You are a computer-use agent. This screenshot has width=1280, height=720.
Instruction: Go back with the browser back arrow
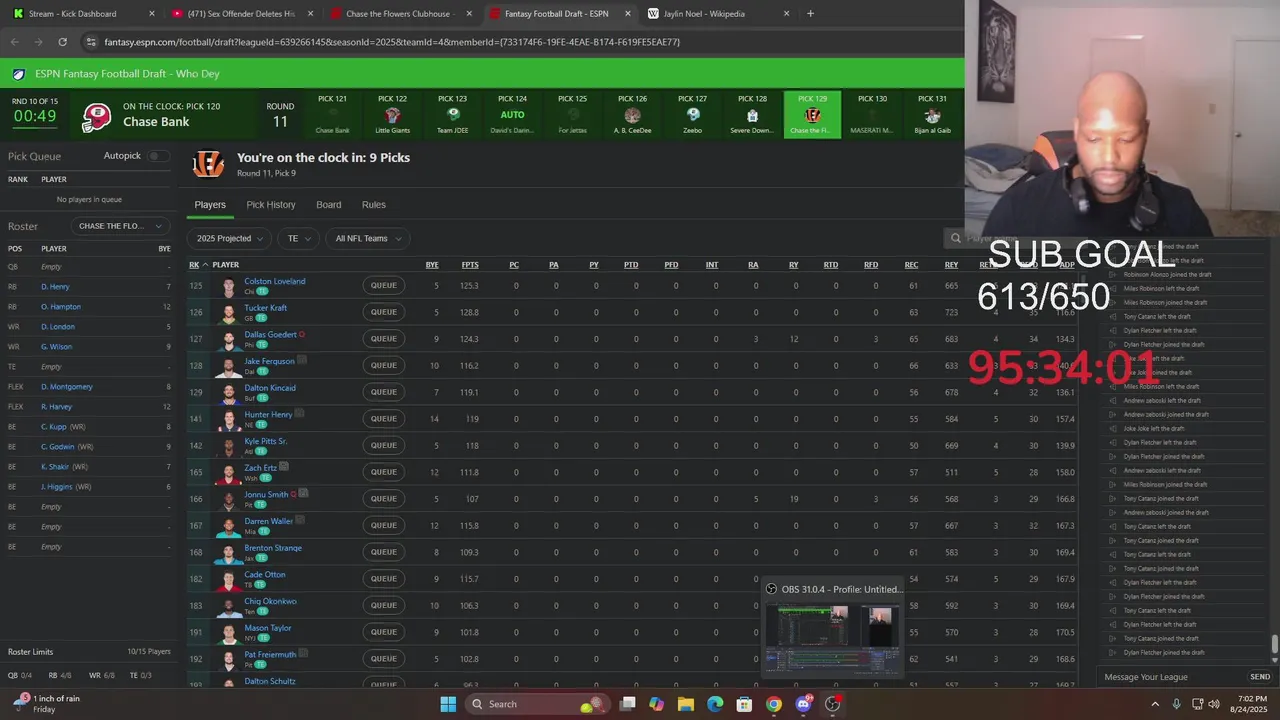(14, 42)
